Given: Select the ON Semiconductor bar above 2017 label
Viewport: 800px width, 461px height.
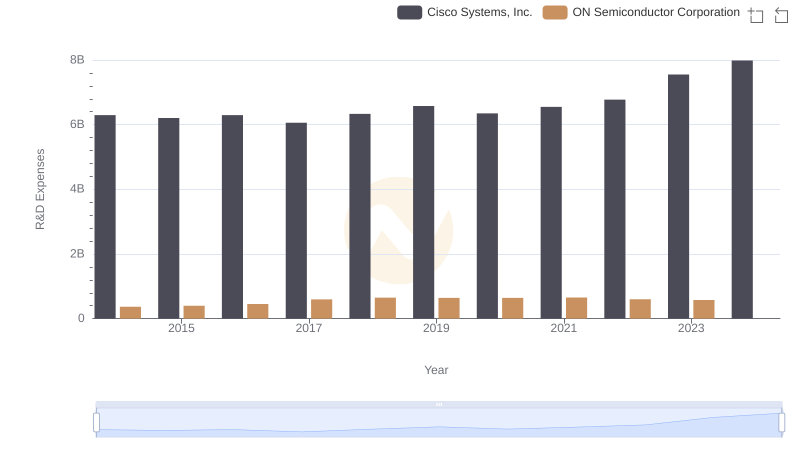Looking at the screenshot, I should [321, 309].
